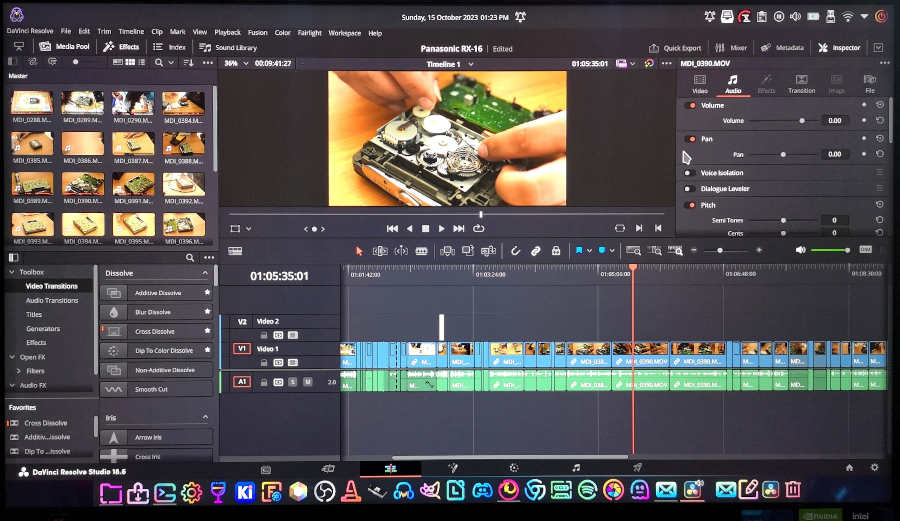Toggle timeline Snapping magnet icon
Screen dimensions: 900x521
point(515,251)
